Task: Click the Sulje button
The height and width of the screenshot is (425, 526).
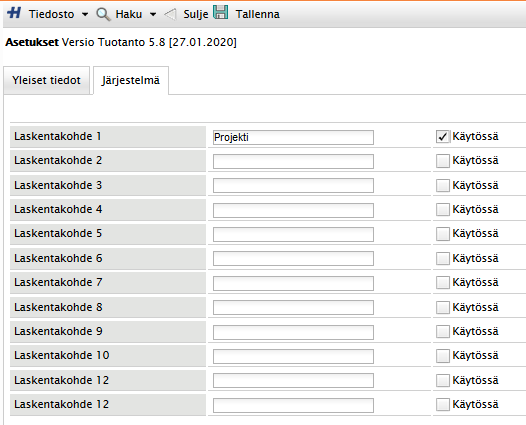Action: point(196,14)
